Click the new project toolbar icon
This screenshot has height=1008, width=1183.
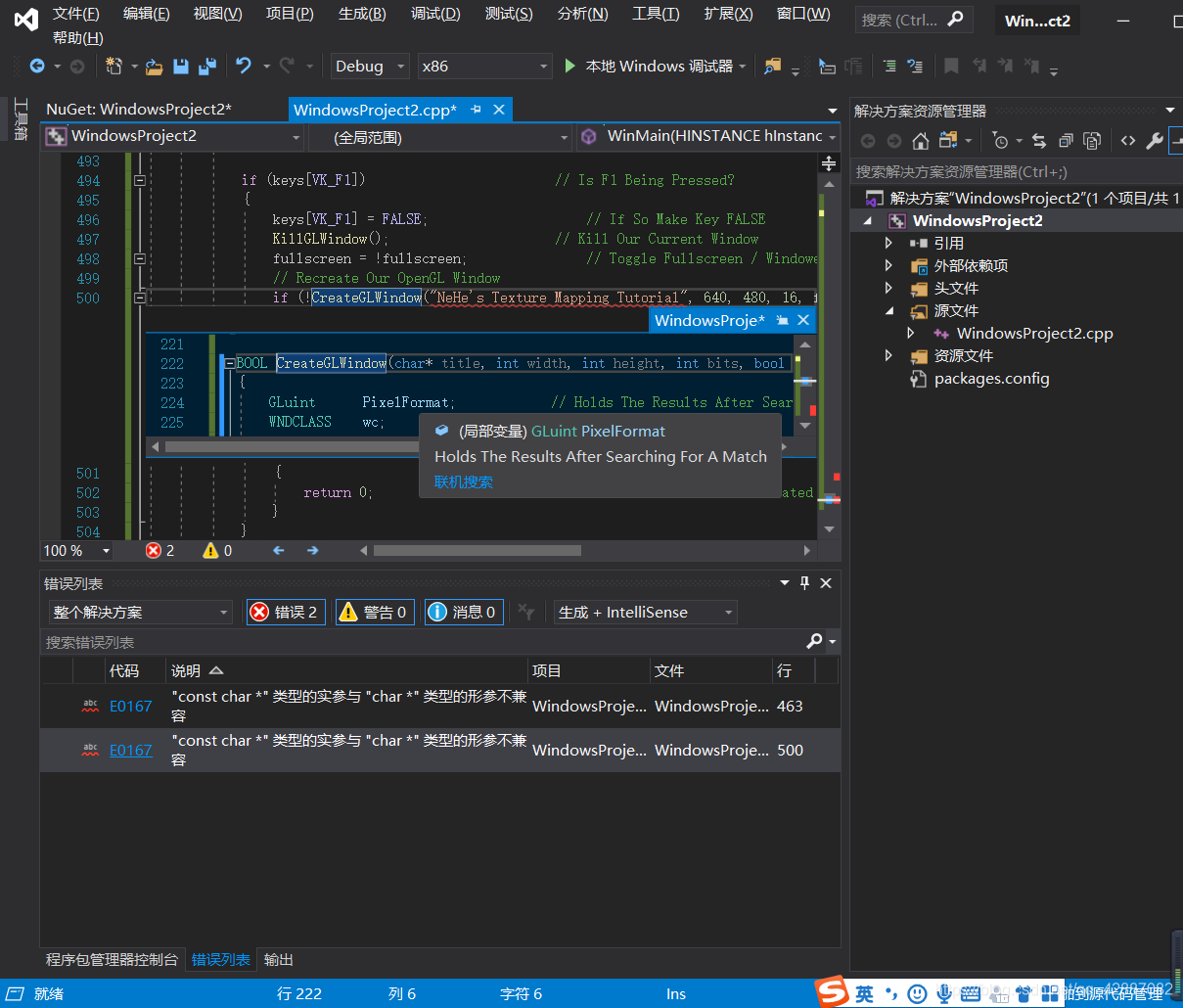tap(114, 67)
